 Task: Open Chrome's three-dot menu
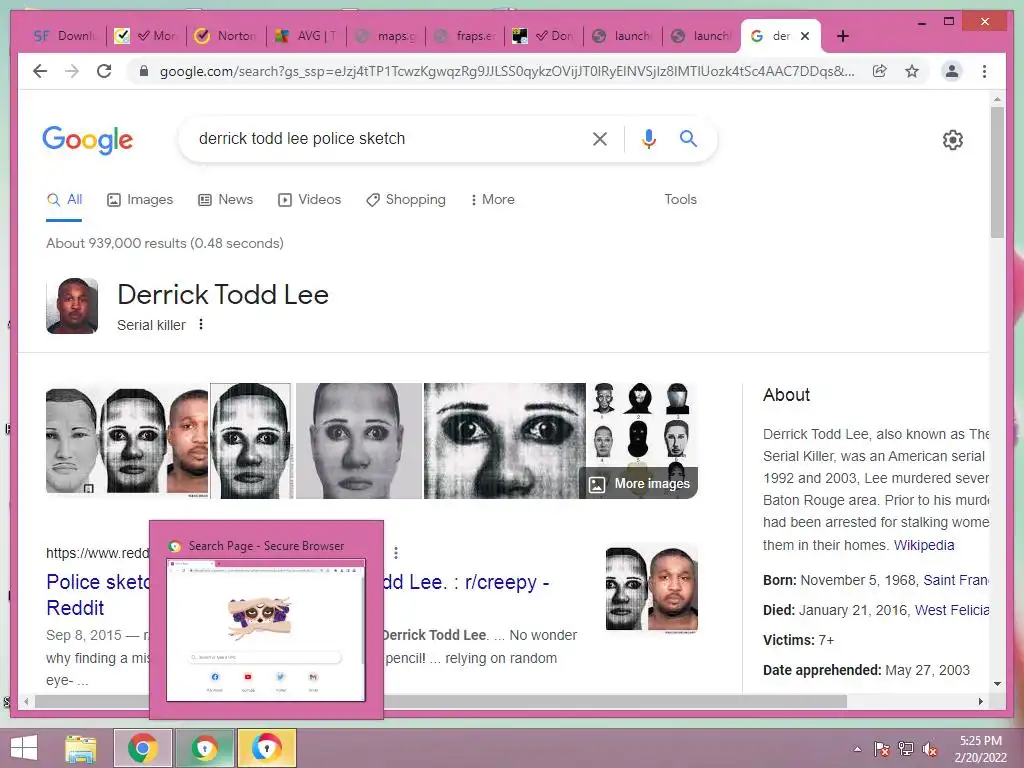point(984,71)
